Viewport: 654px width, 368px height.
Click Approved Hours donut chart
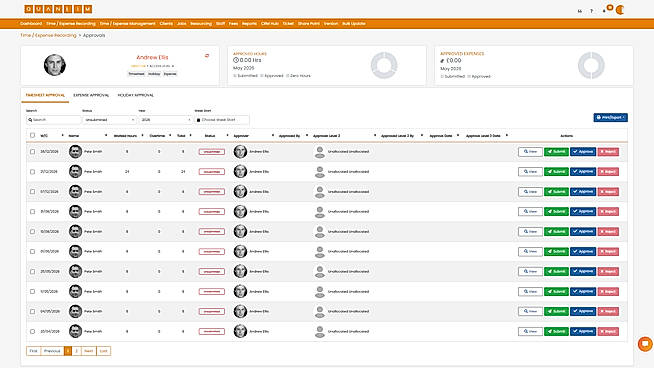384,65
